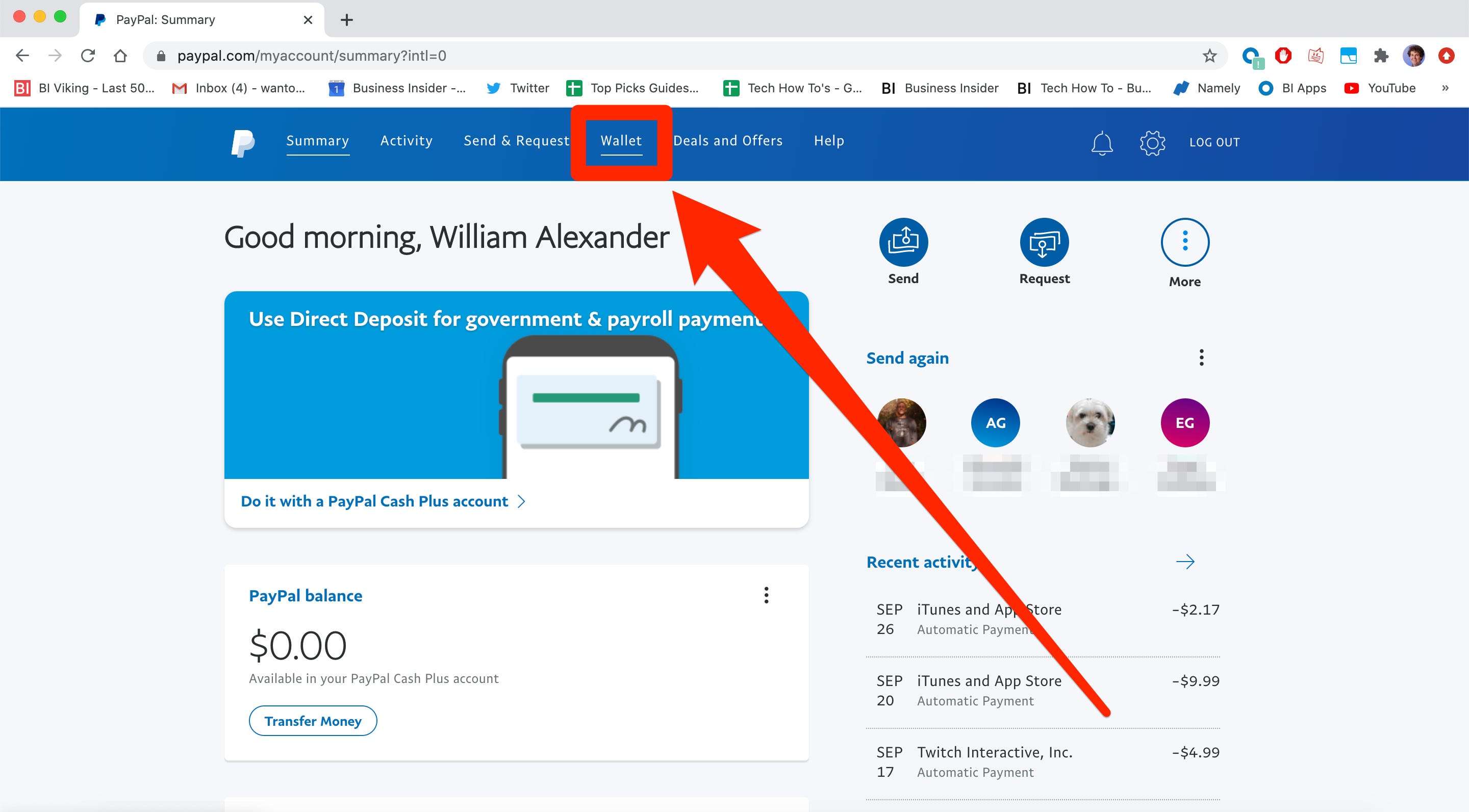Click the LOG OUT button

click(x=1214, y=141)
